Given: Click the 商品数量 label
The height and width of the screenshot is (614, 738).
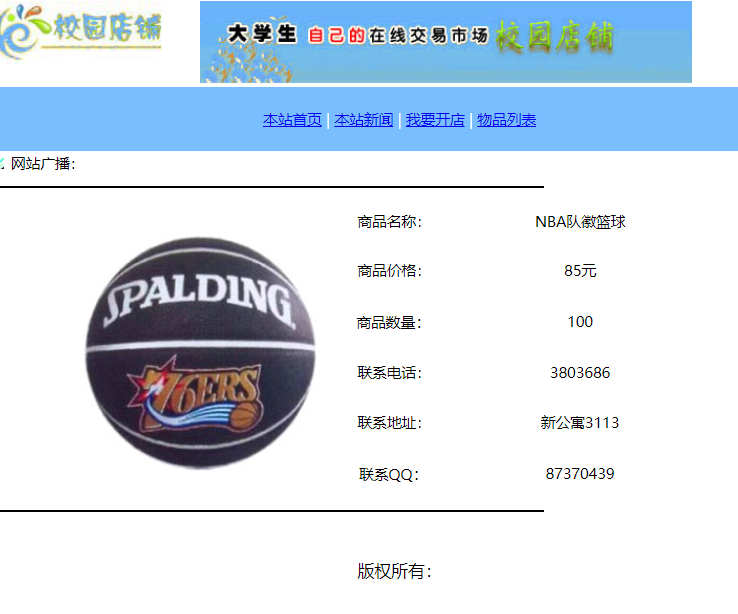Looking at the screenshot, I should coord(389,323).
